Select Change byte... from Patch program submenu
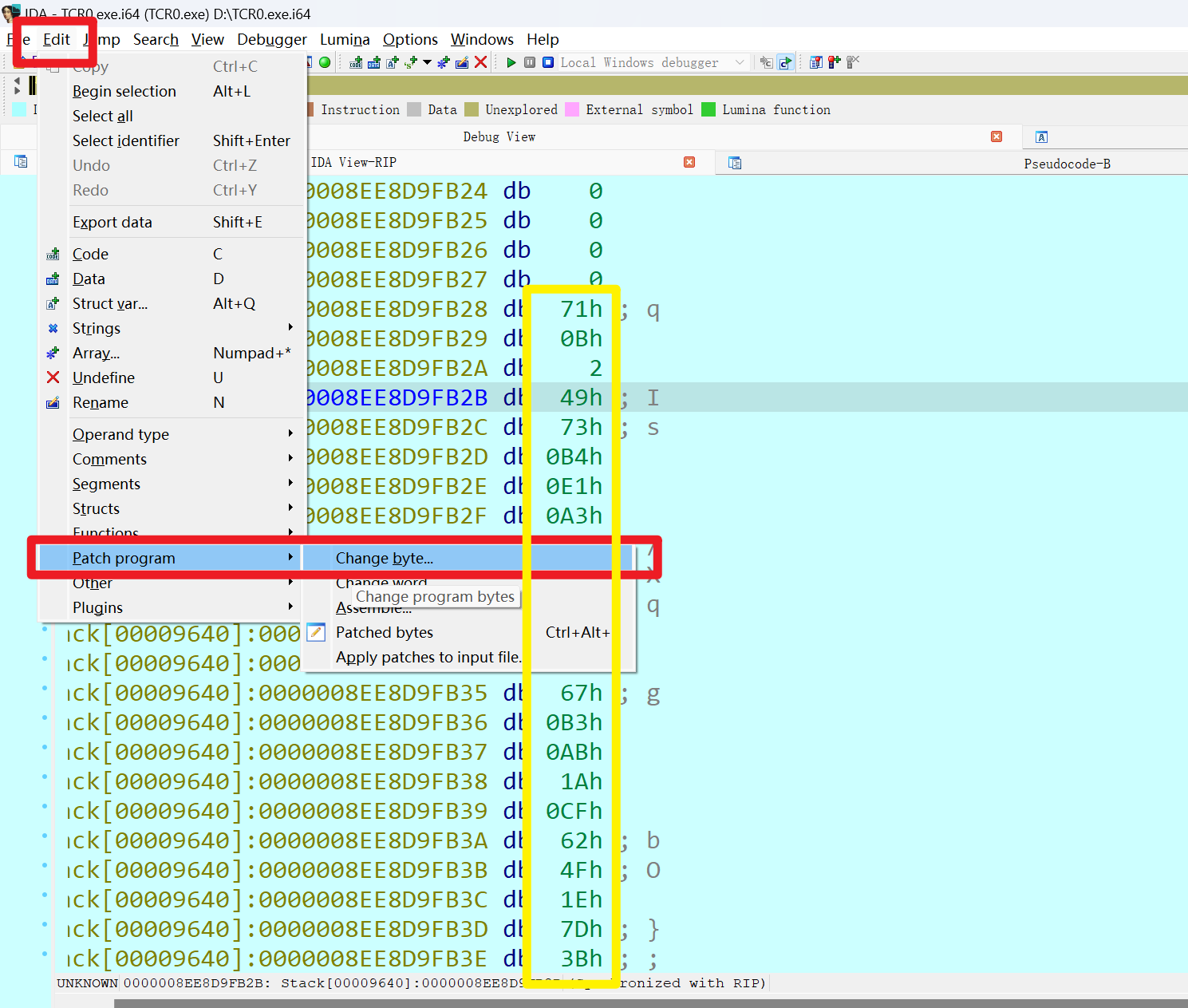The width and height of the screenshot is (1188, 1008). click(x=385, y=558)
